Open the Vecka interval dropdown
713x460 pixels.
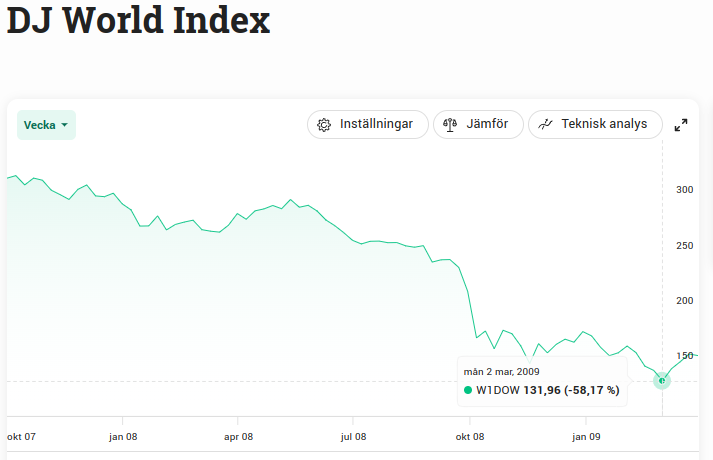pos(46,125)
